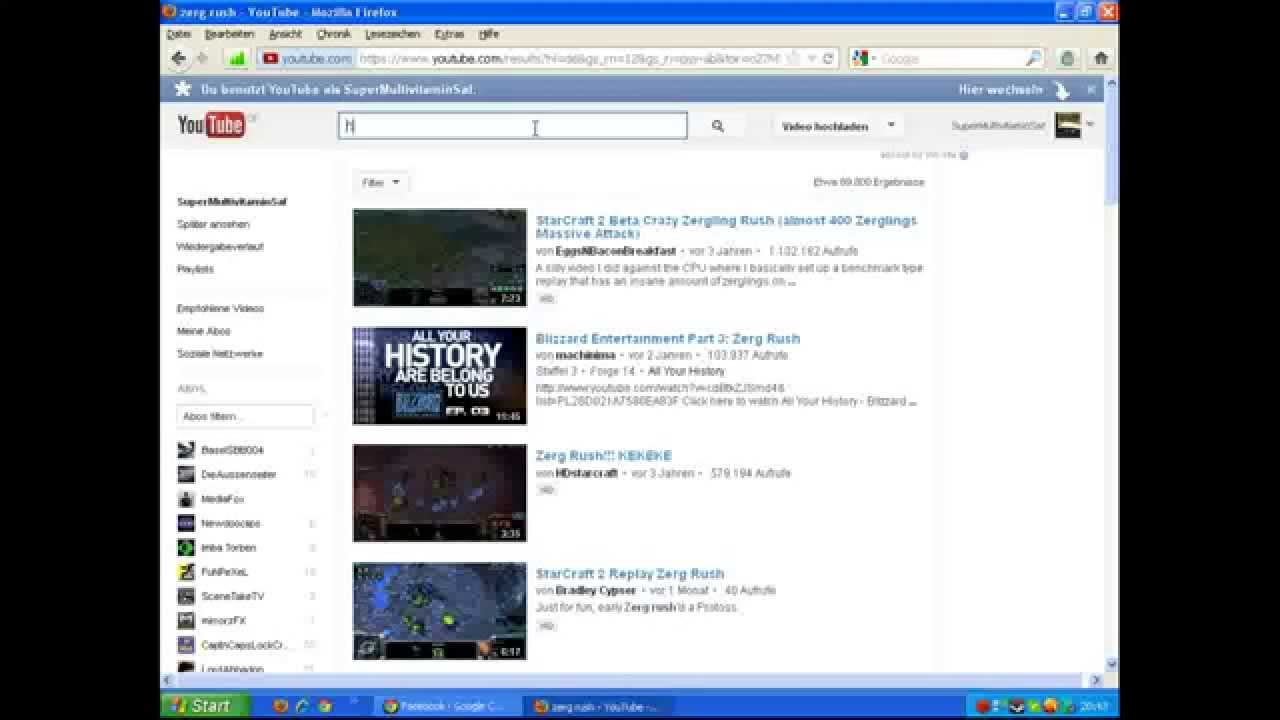
Task: Open the Firefox home page icon
Action: click(x=1101, y=58)
